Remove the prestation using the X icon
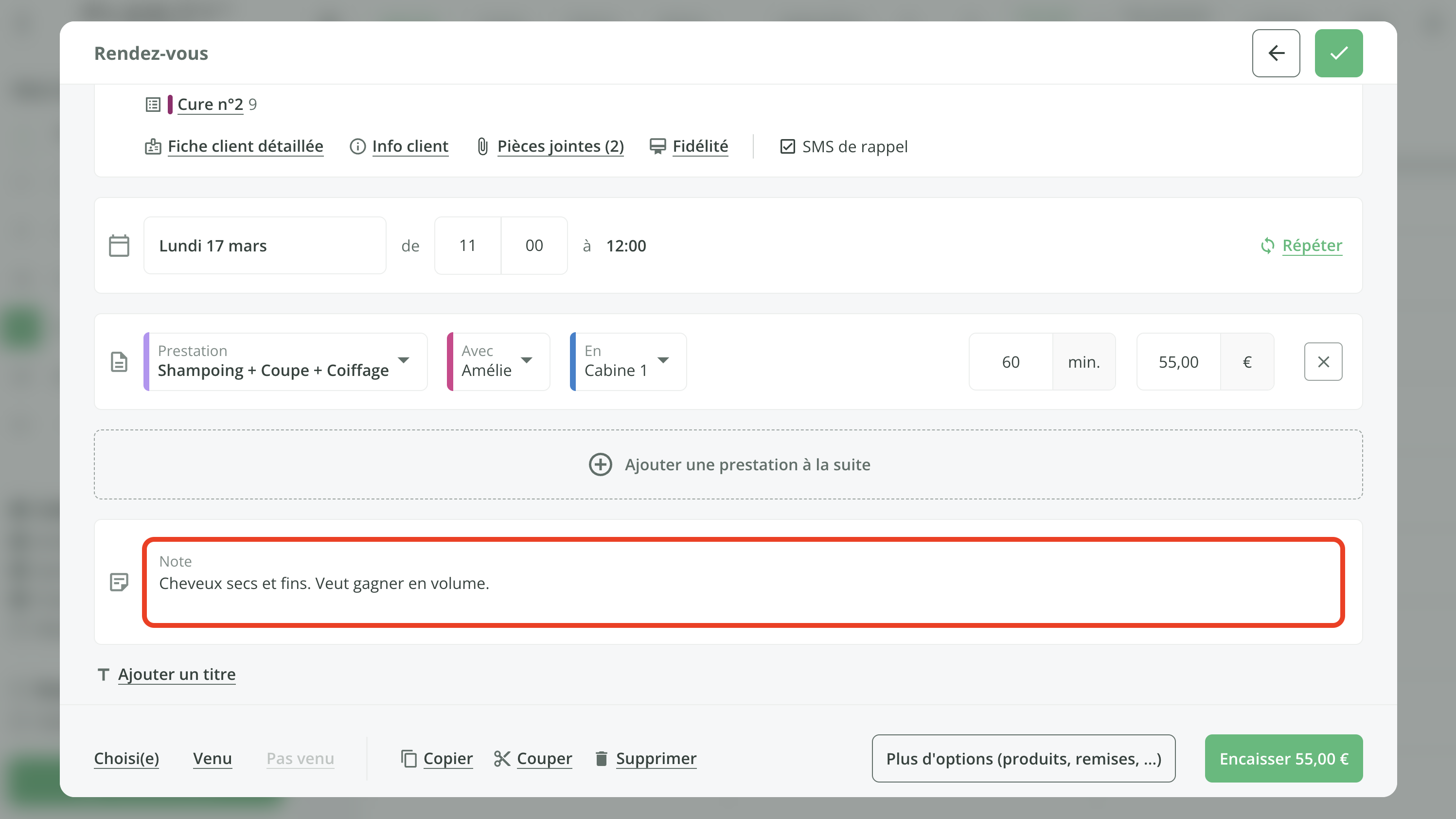The width and height of the screenshot is (1456, 819). point(1323,362)
